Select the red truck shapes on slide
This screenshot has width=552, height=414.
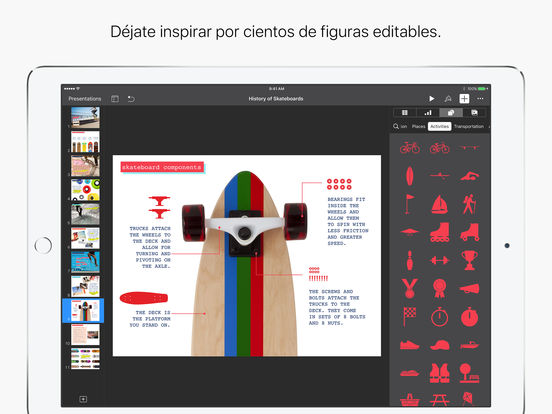tap(159, 207)
